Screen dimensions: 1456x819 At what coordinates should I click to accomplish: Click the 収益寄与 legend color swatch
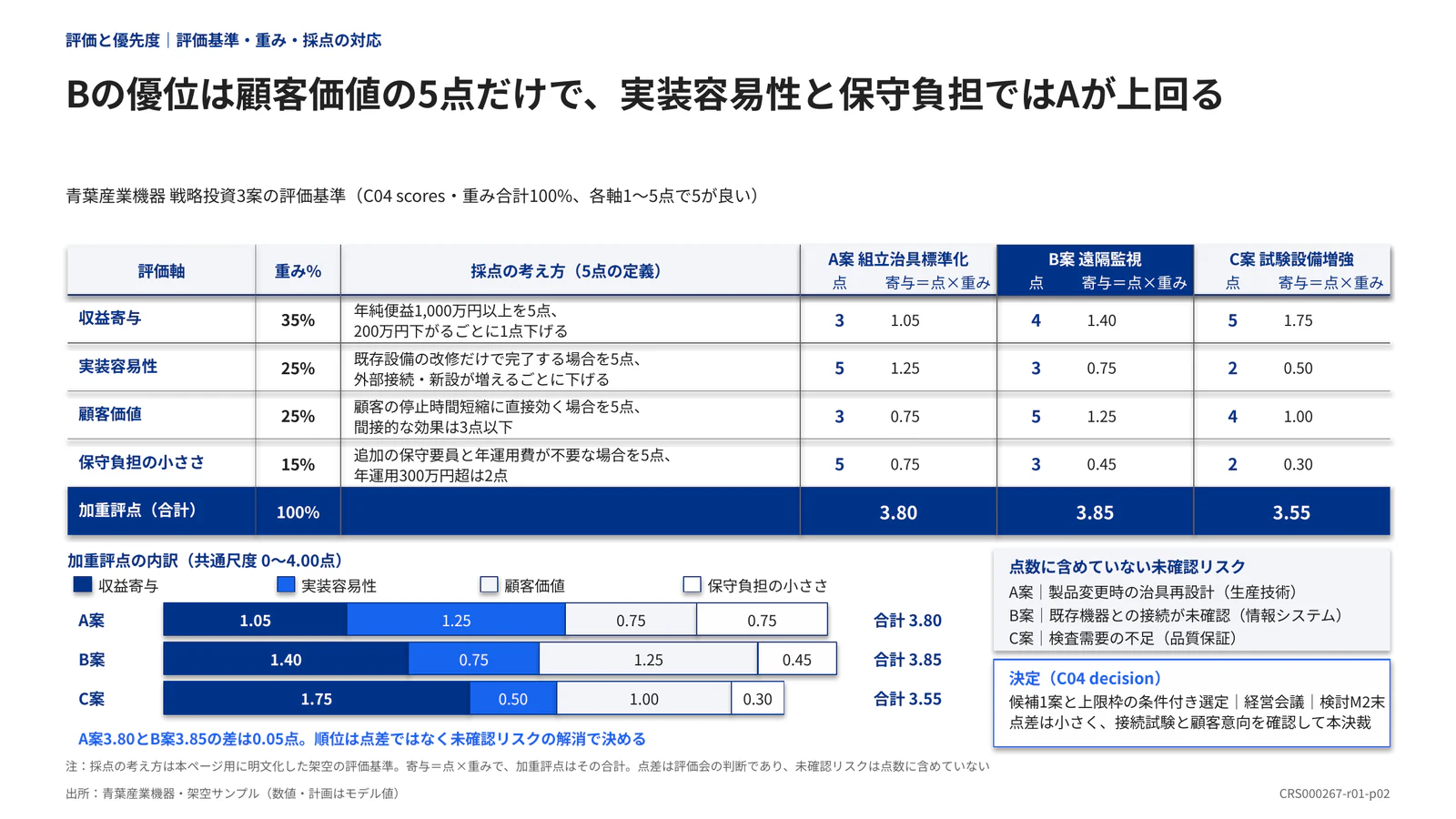[83, 585]
